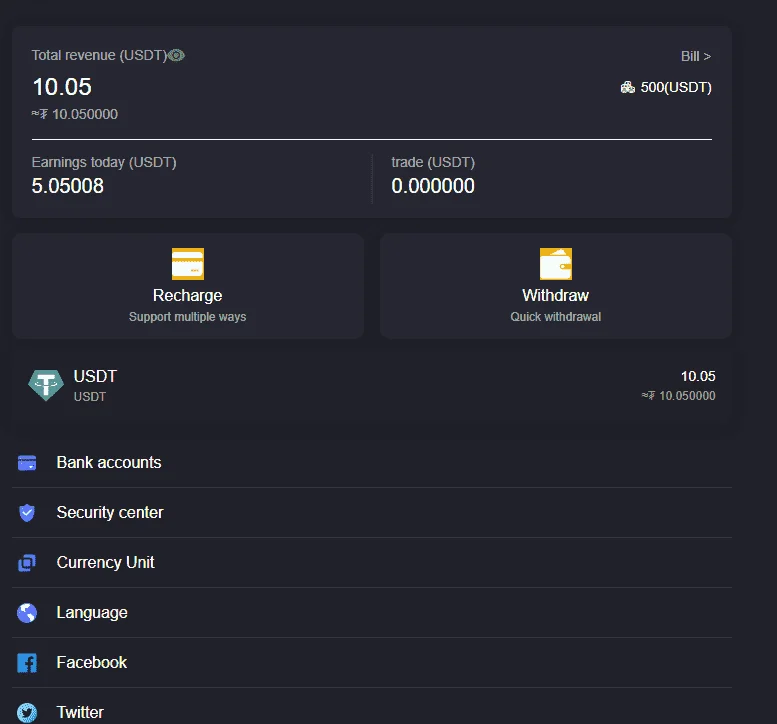Open Bank accounts
Image resolution: width=777 pixels, height=724 pixels.
pyautogui.click(x=372, y=463)
